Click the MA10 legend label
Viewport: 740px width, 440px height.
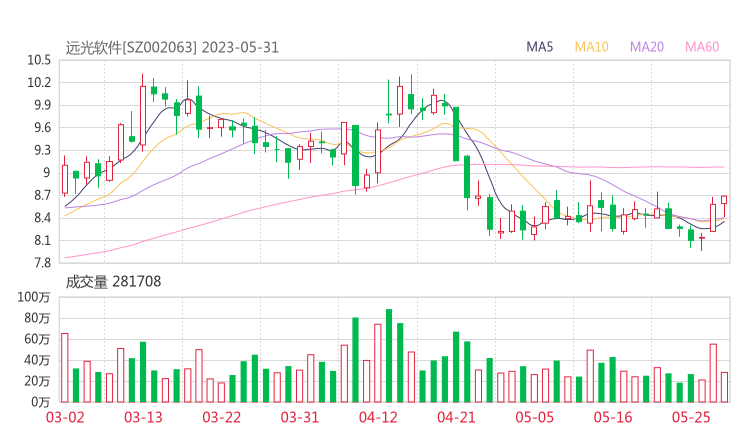(x=591, y=47)
